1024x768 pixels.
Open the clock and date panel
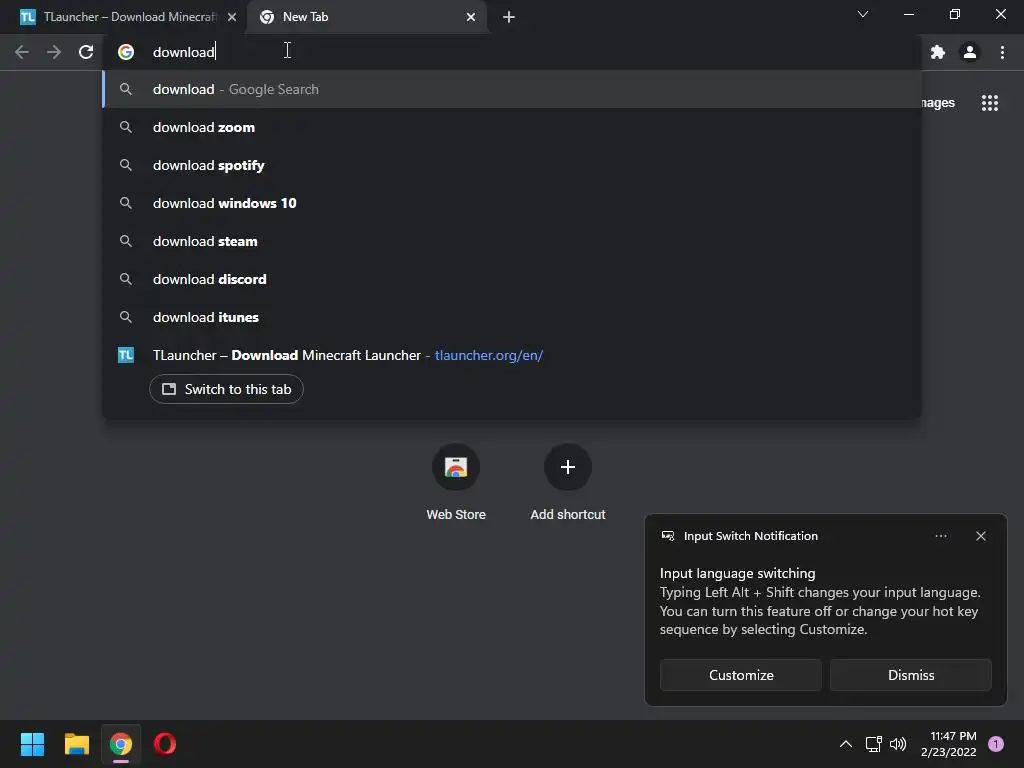point(949,744)
